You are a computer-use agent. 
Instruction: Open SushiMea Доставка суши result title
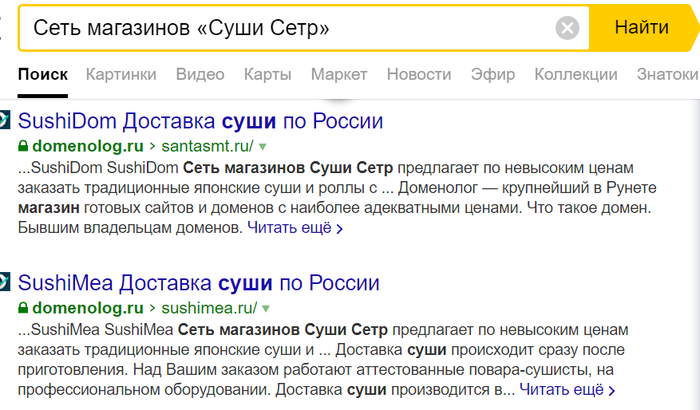coord(201,281)
